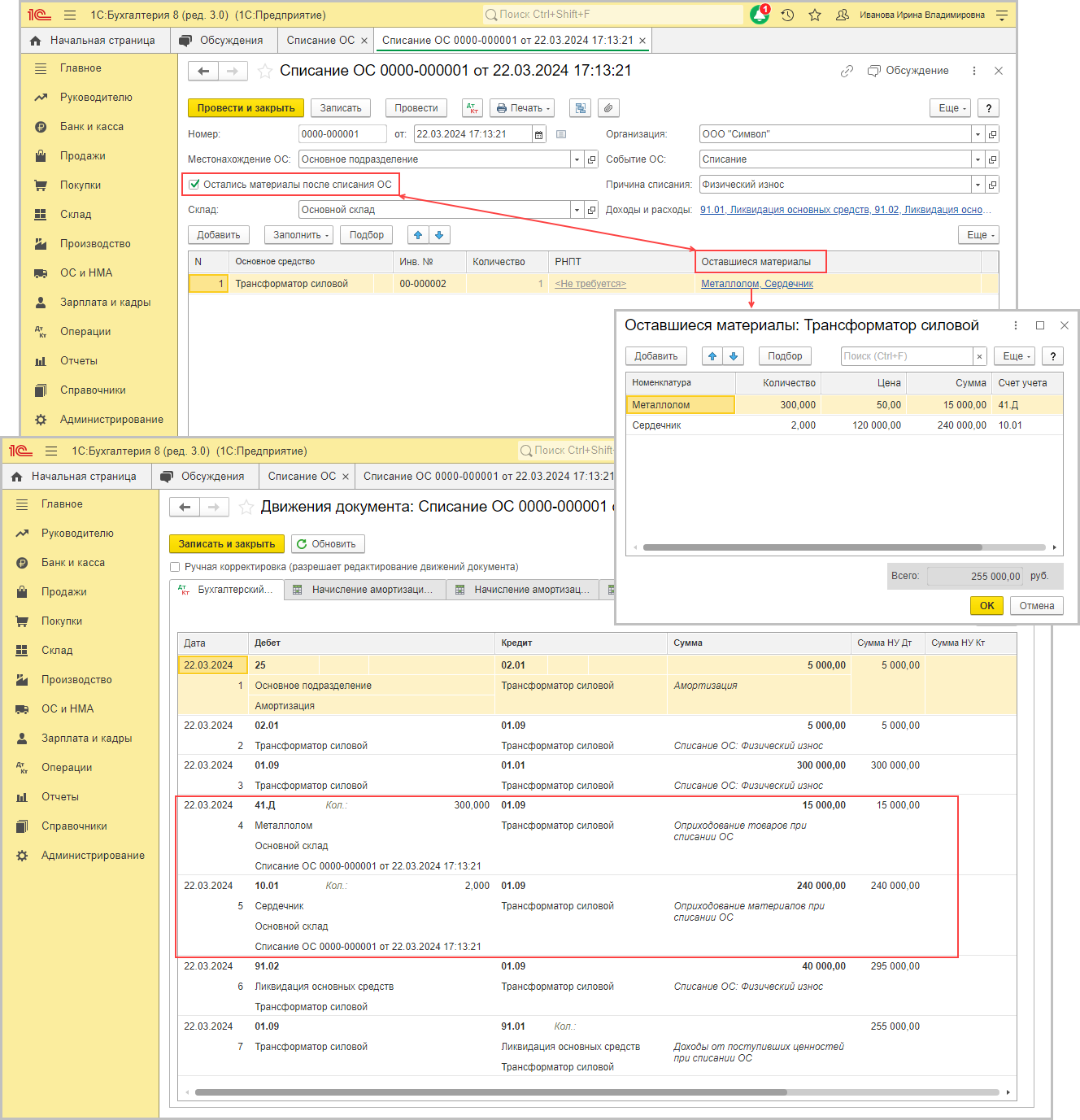Click OK in Оставшиеся материалы dialog
This screenshot has height=1120, width=1080.
pyautogui.click(x=987, y=606)
